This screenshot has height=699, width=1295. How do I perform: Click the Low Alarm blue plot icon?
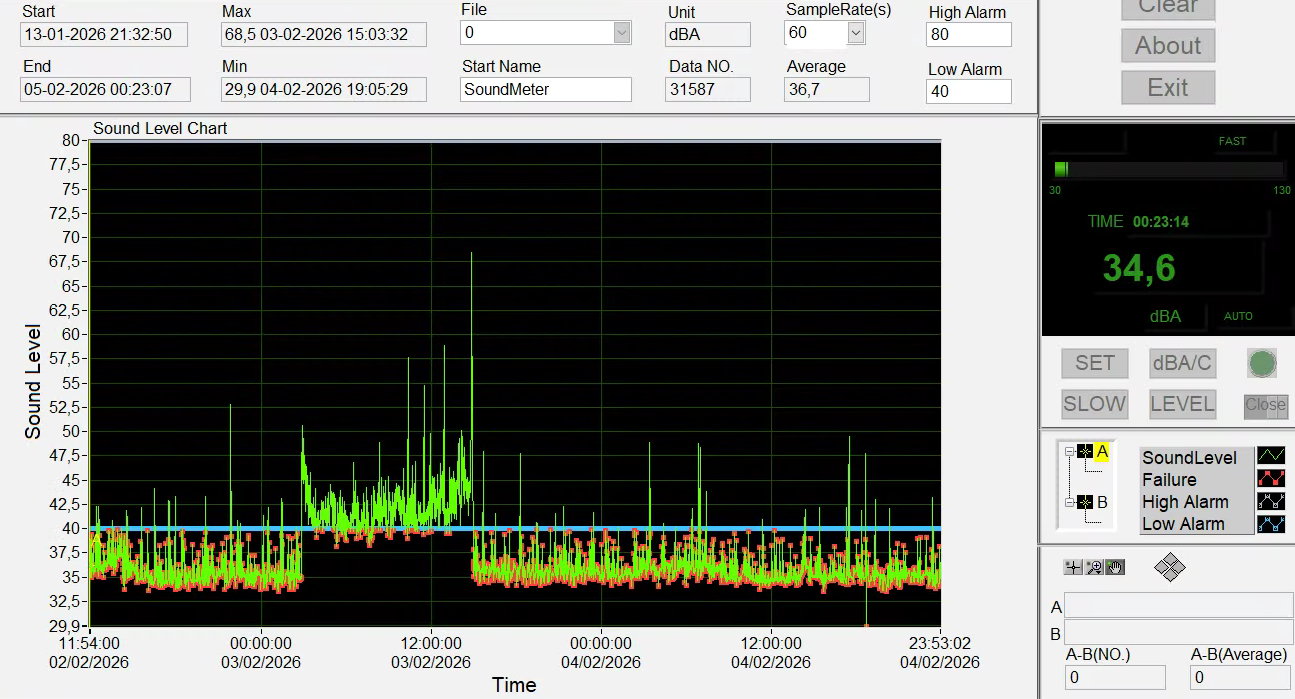pyautogui.click(x=1271, y=524)
